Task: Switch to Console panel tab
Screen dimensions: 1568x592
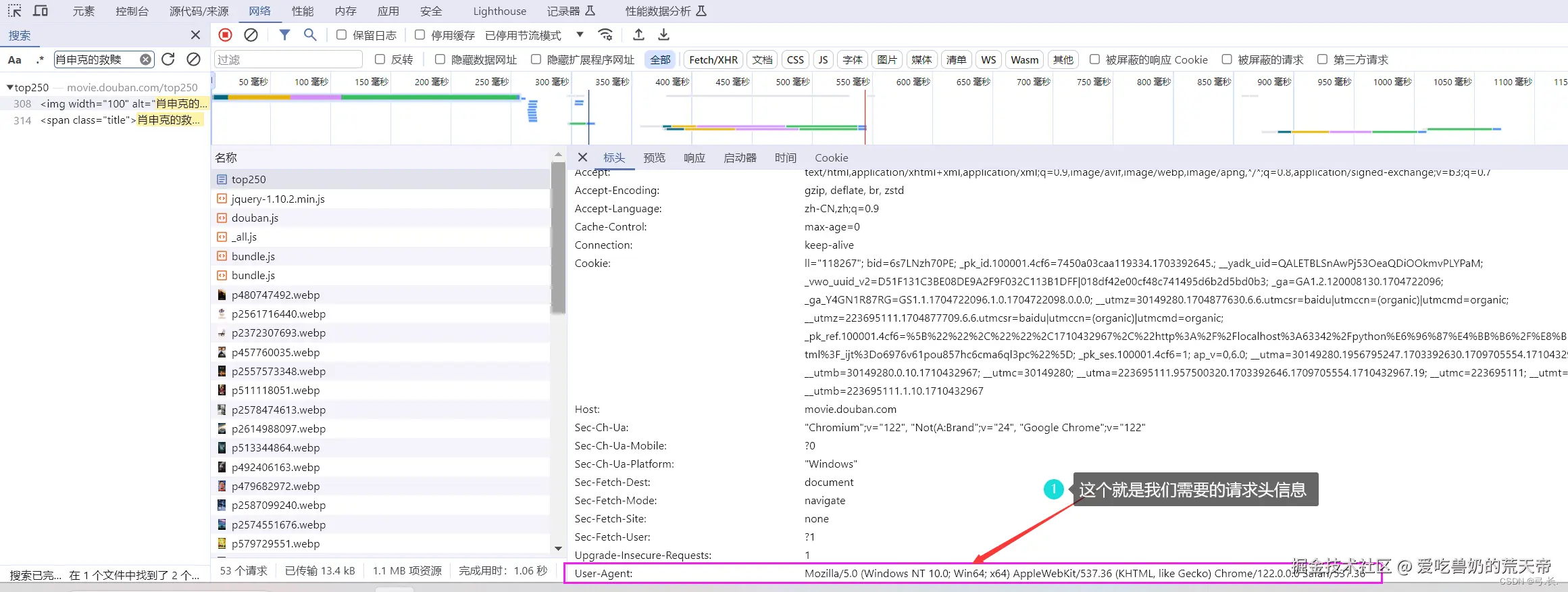Action: 132,11
